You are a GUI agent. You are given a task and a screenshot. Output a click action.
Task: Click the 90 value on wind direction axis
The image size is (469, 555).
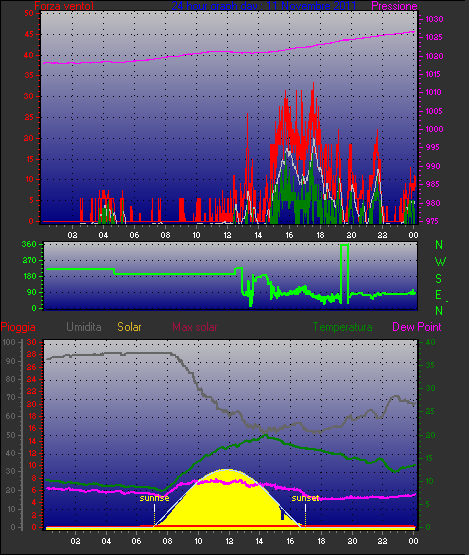click(32, 292)
